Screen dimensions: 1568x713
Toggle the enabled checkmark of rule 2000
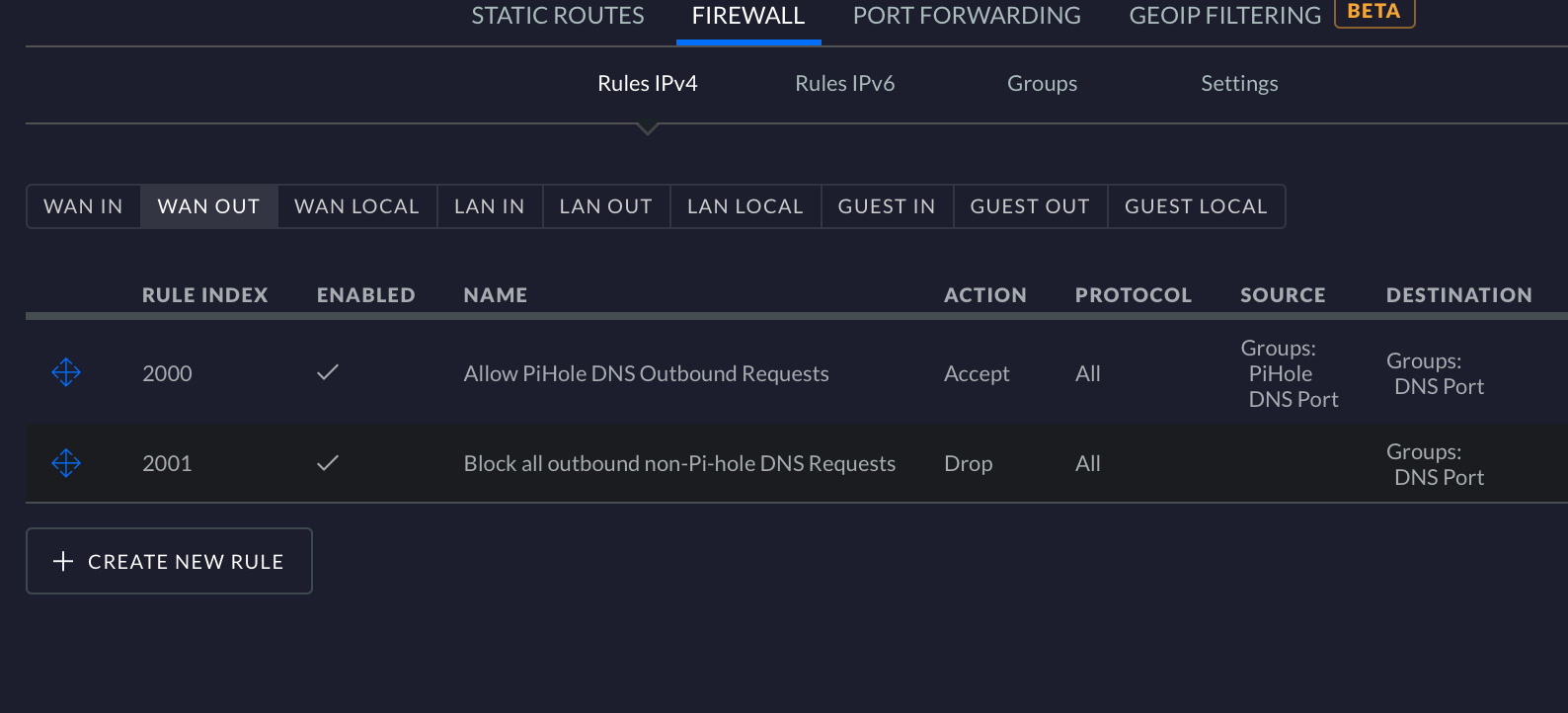pos(328,372)
